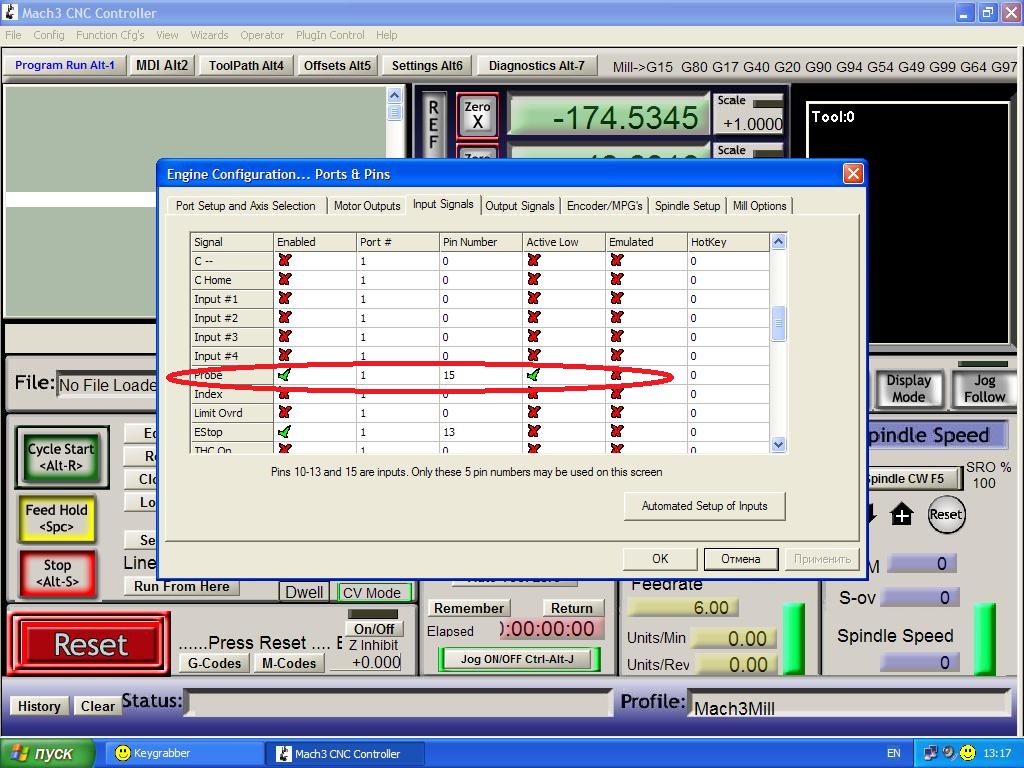
Task: Click the History button
Action: tap(39, 706)
